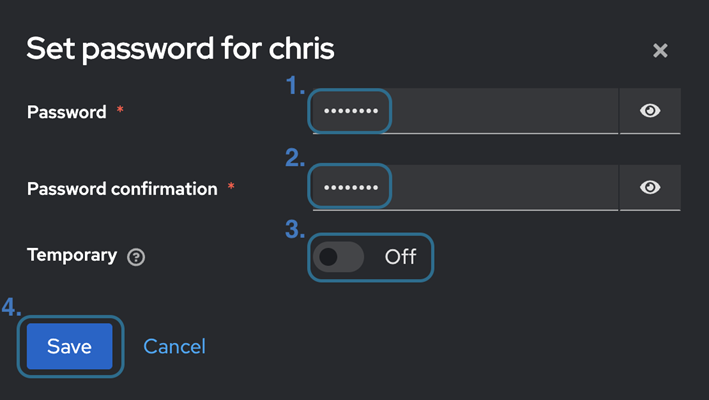Cancel setting the password

tap(174, 346)
